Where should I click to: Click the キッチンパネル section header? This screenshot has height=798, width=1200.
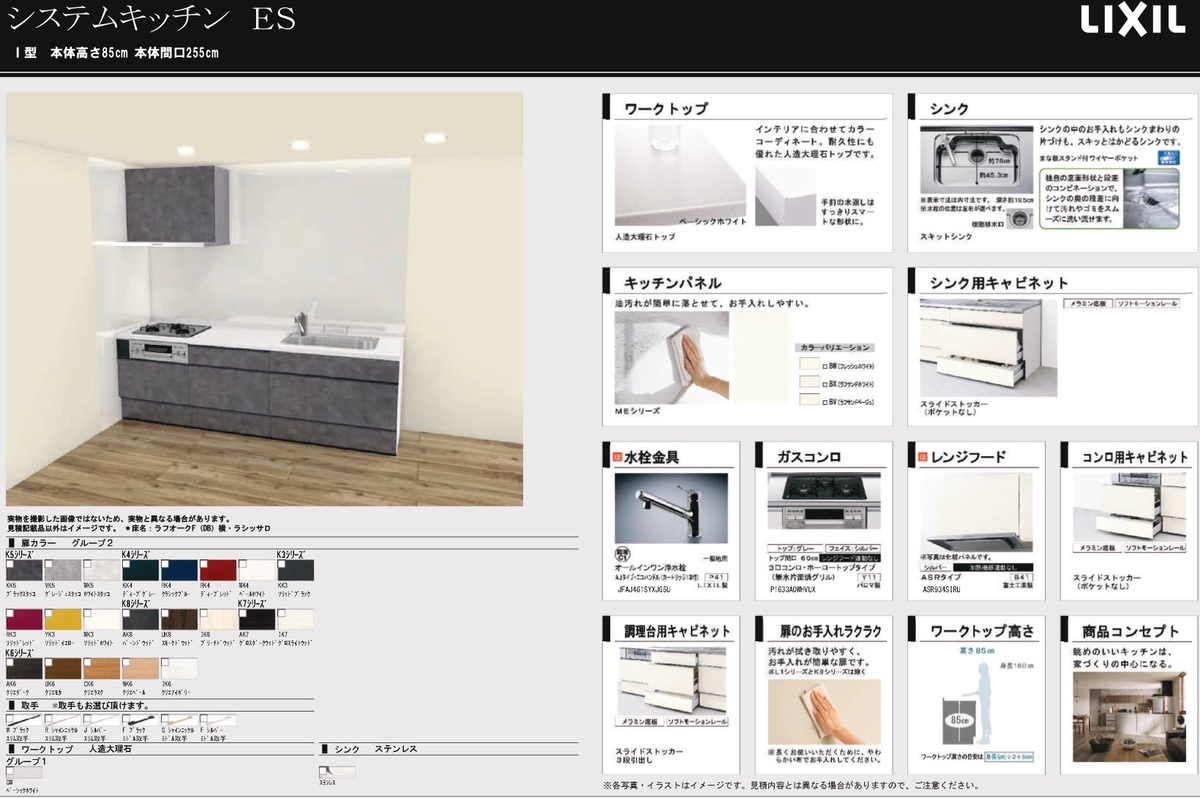pos(672,283)
